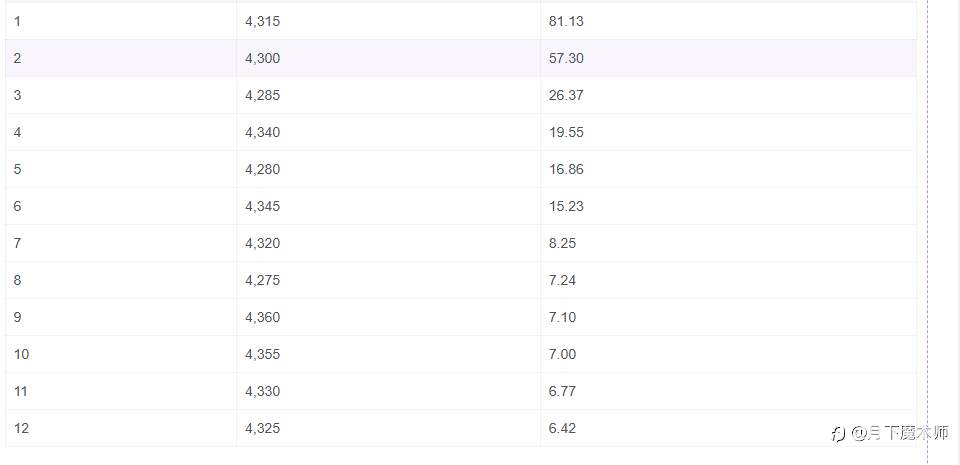
Task: Select row 3 with value 4,285
Action: [460, 95]
